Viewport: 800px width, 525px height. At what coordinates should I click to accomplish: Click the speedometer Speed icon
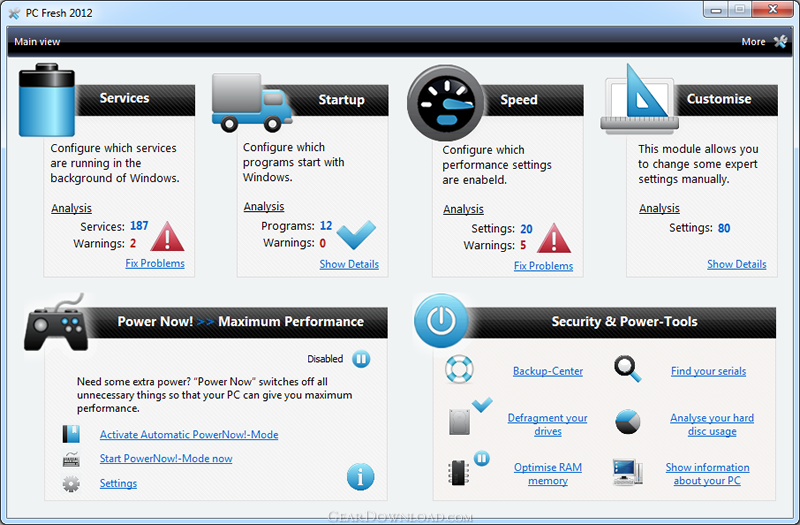(x=445, y=103)
